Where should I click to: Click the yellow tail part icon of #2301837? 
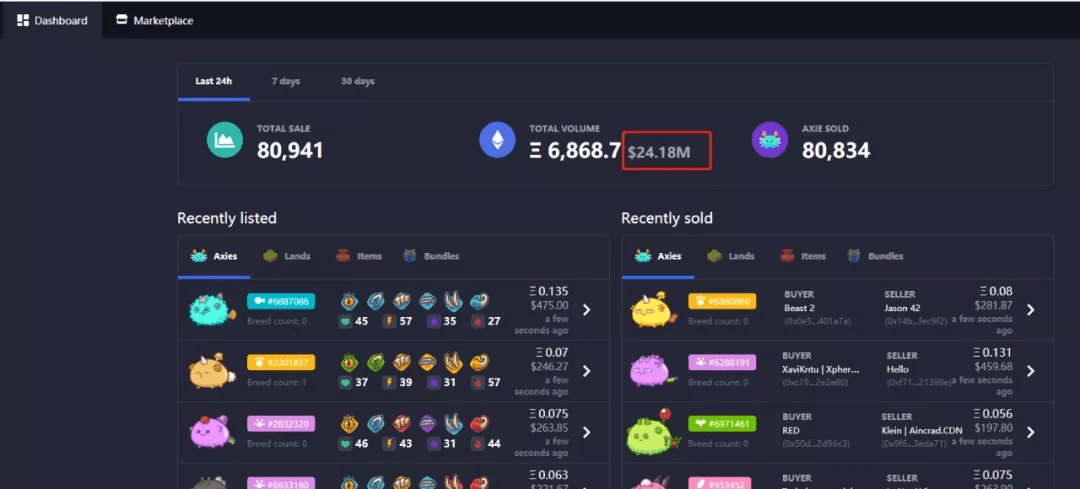[480, 362]
